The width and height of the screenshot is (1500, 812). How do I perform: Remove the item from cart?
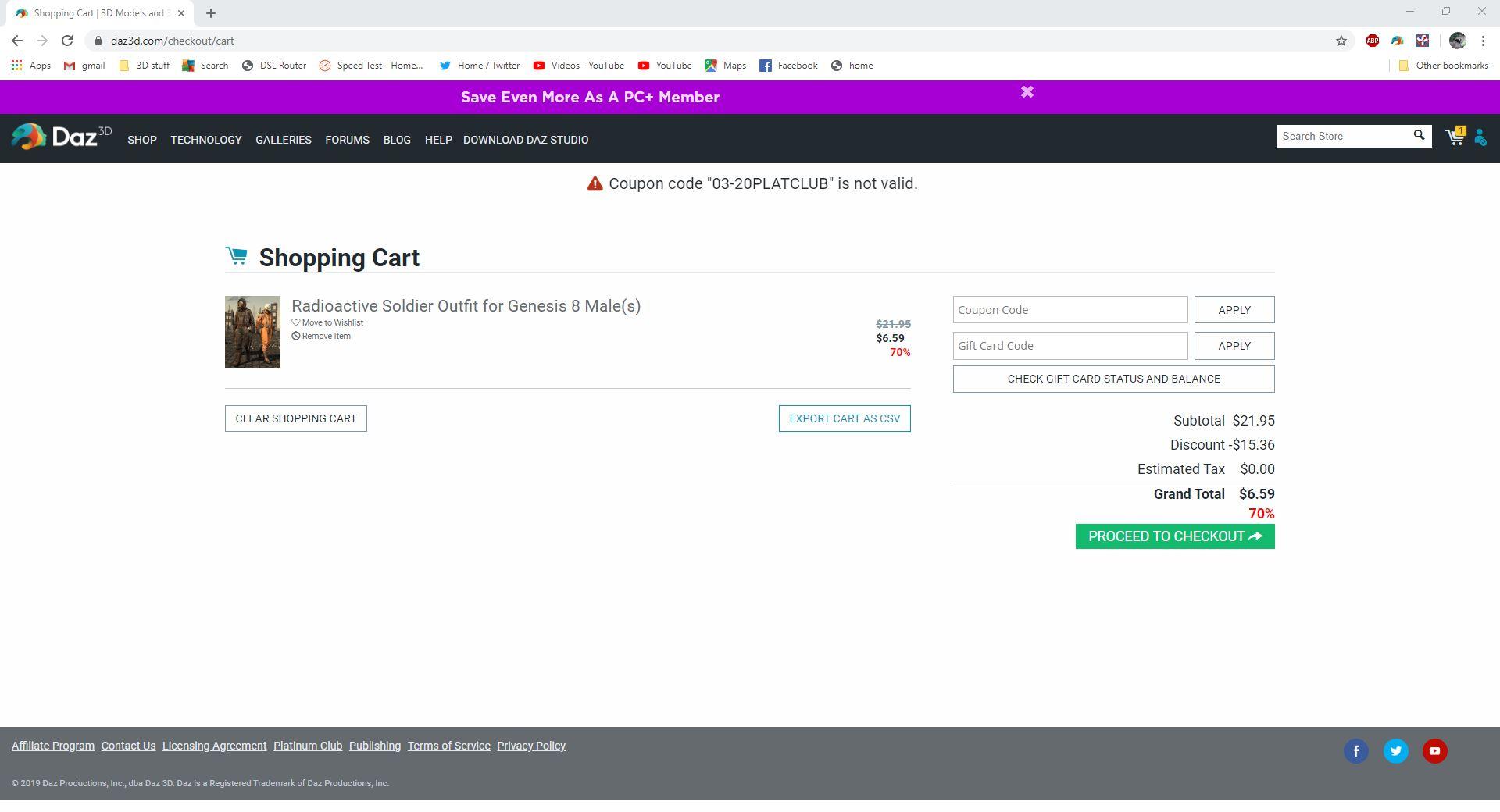tap(321, 336)
